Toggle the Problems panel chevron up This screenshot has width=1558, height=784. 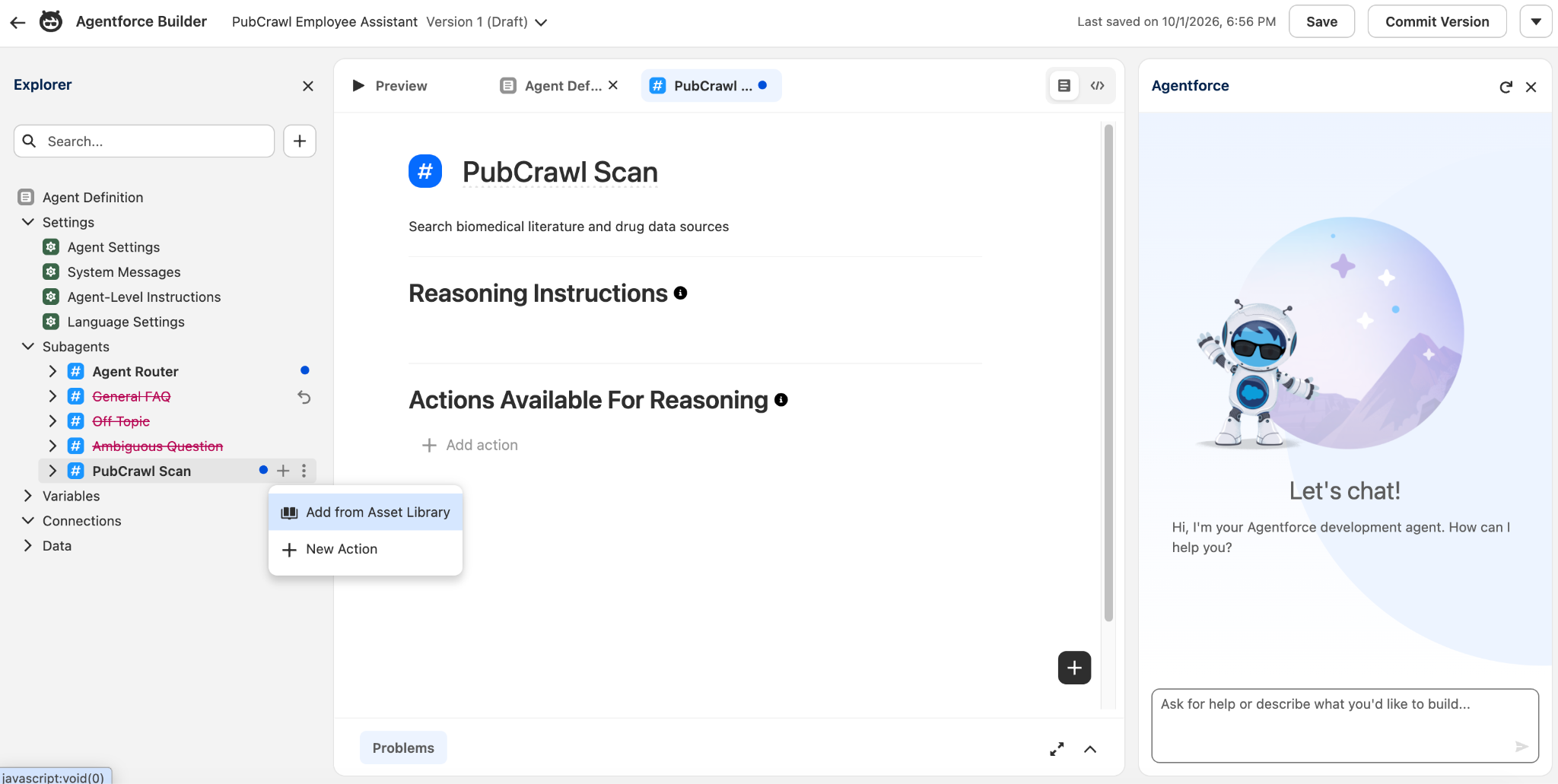click(x=1090, y=749)
